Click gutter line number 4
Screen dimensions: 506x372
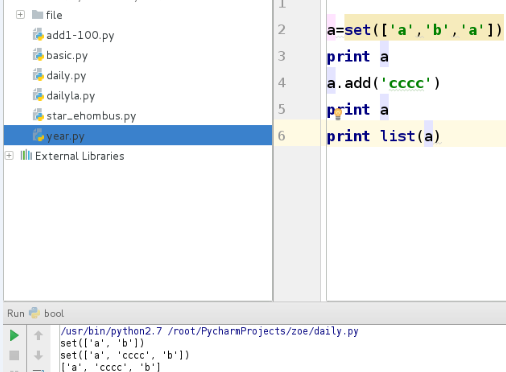282,82
